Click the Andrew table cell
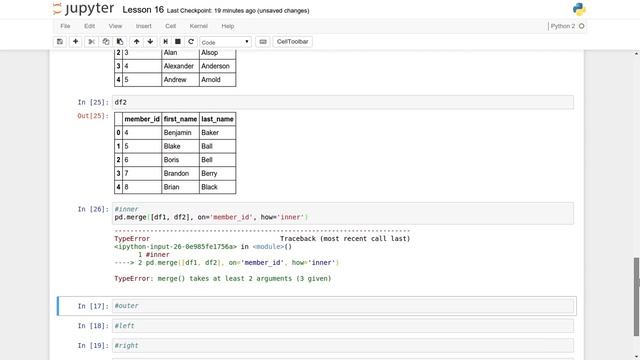Viewport: 640px width, 360px height. (x=180, y=80)
